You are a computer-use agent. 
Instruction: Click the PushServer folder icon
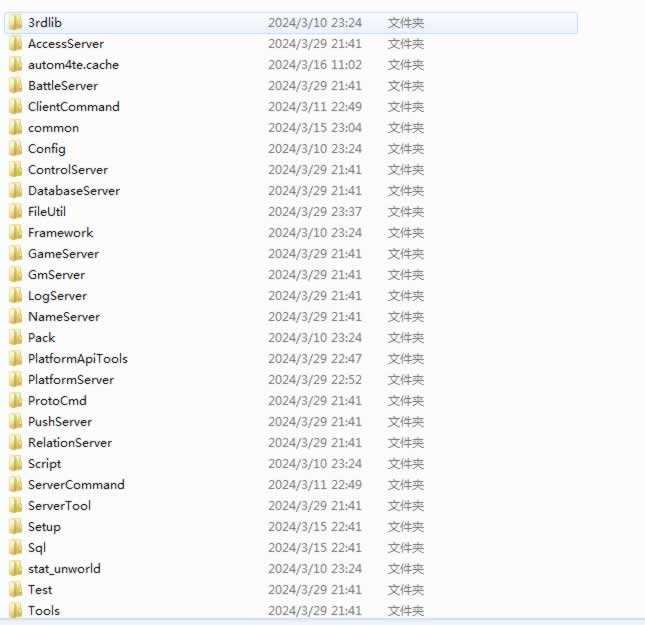coord(15,421)
